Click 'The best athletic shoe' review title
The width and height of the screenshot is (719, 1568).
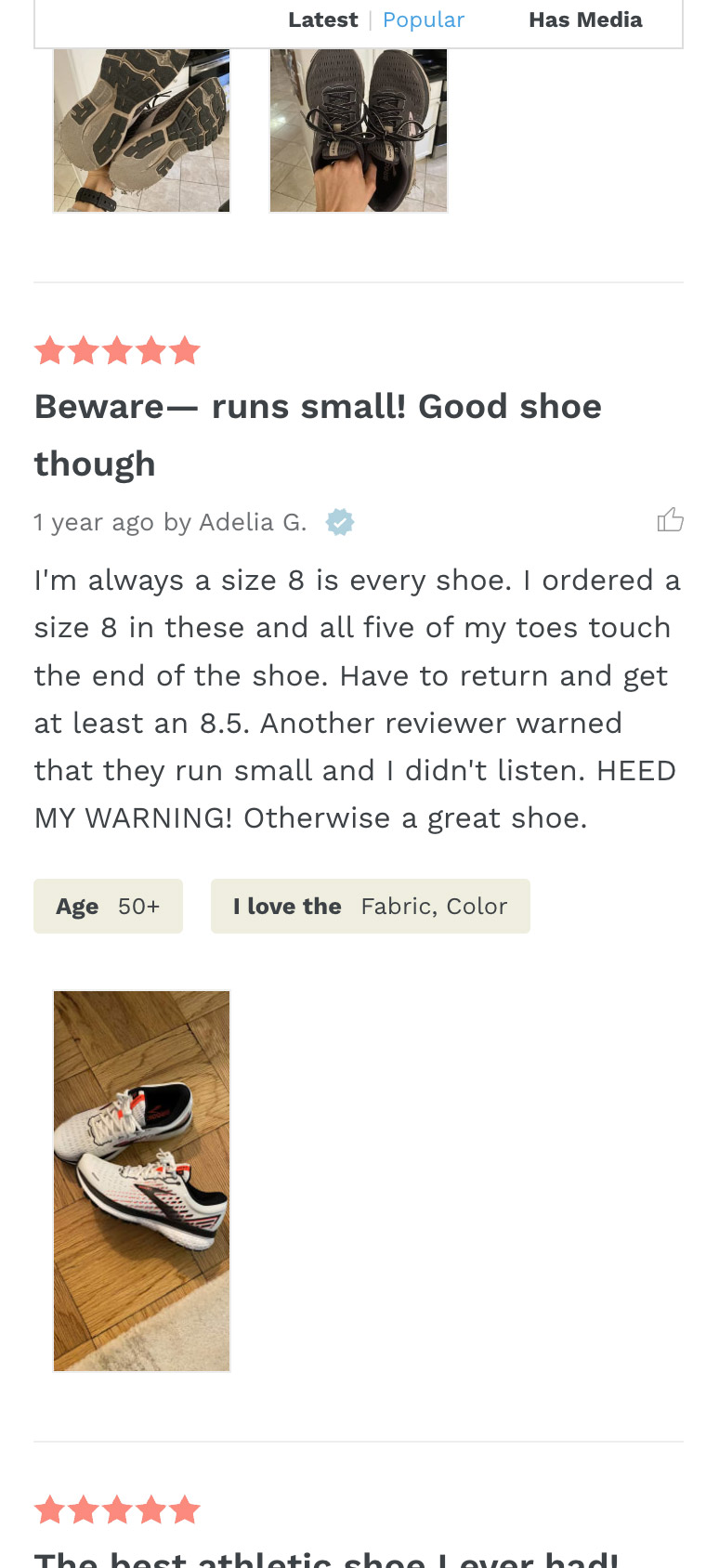point(326,1559)
